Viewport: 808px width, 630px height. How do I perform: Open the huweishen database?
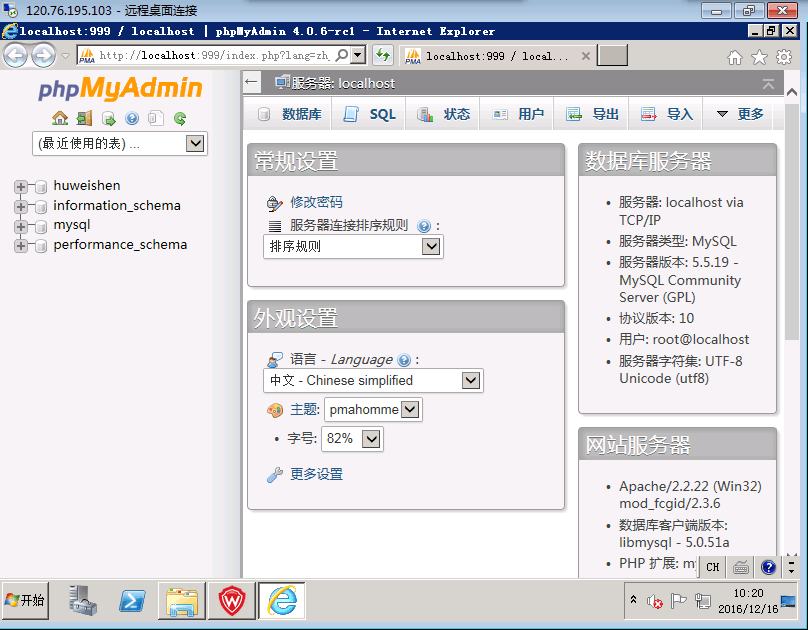(87, 185)
